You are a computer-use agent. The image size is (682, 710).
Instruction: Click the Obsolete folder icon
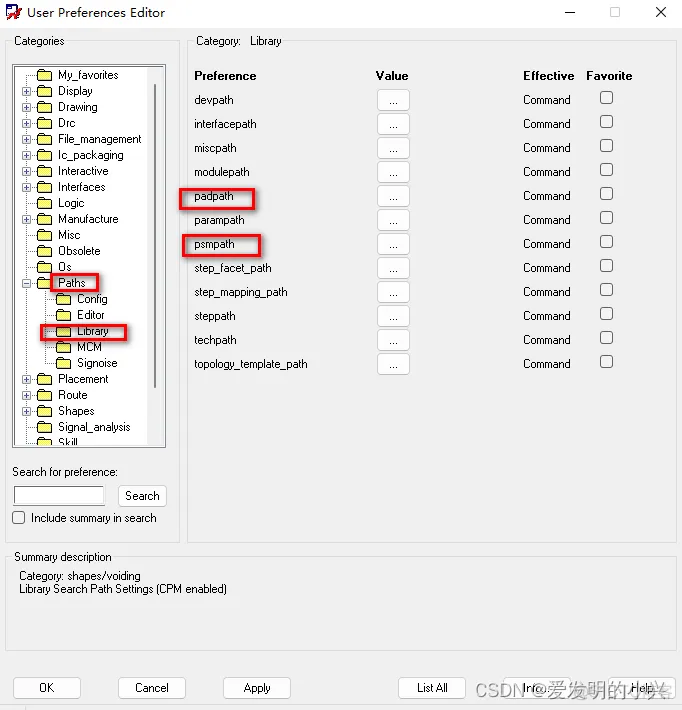[44, 251]
